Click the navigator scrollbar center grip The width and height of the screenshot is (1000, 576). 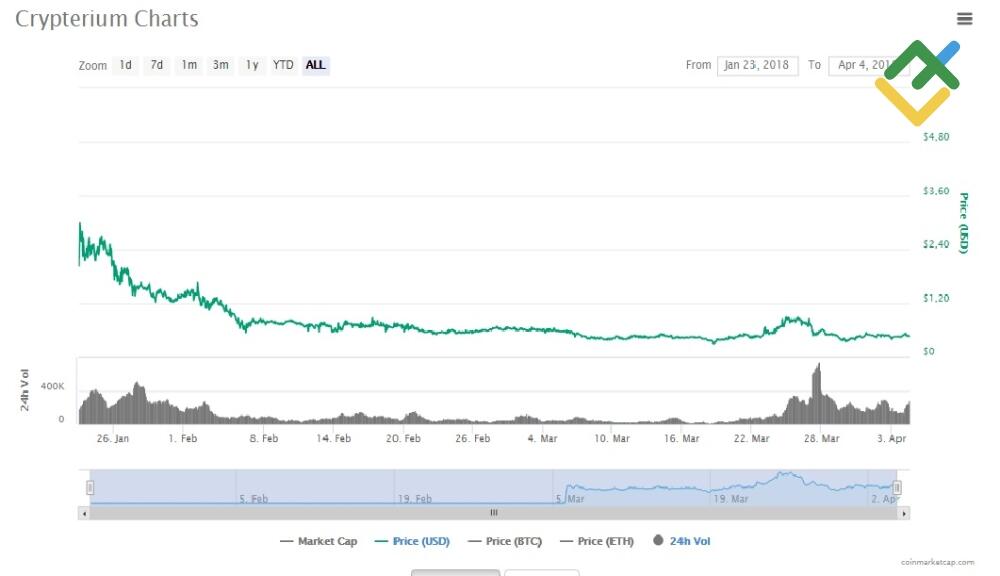(x=494, y=513)
